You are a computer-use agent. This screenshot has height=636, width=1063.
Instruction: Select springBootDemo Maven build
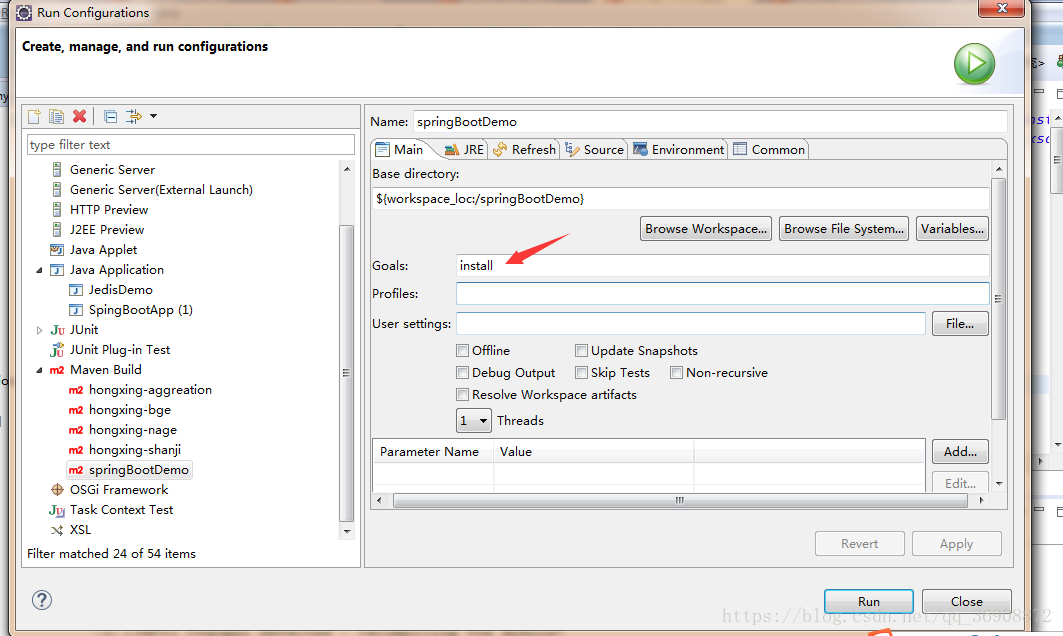click(138, 470)
